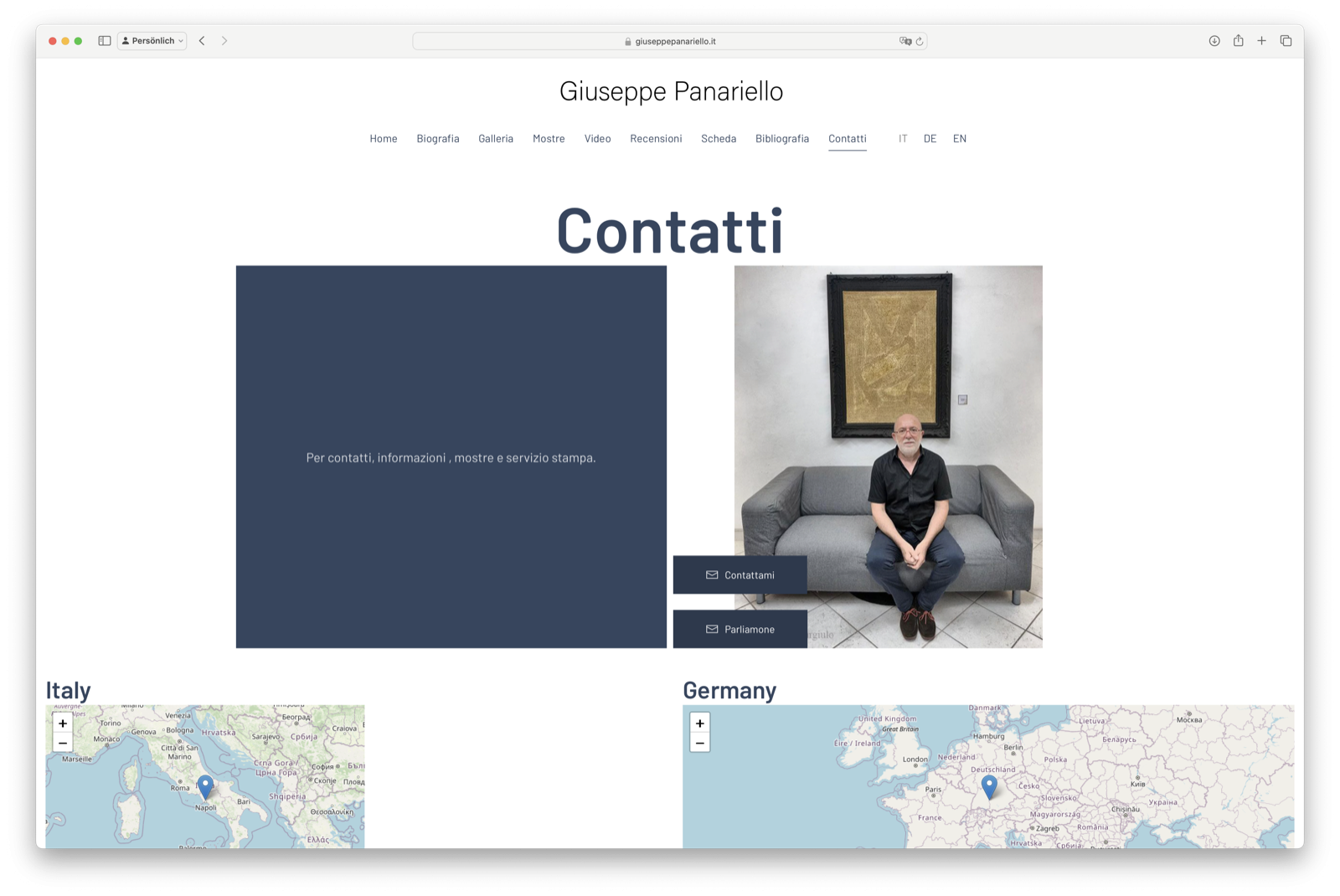Click the envelope icon on Contattami
This screenshot has width=1340, height=896.
pos(712,575)
